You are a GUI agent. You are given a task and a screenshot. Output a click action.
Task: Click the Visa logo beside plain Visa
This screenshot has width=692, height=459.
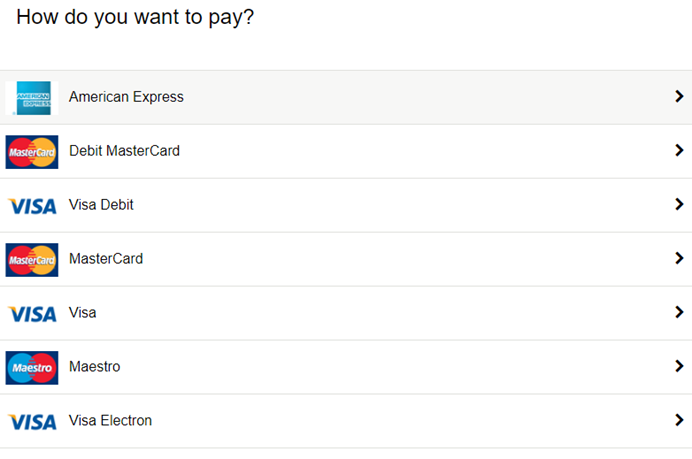32,314
